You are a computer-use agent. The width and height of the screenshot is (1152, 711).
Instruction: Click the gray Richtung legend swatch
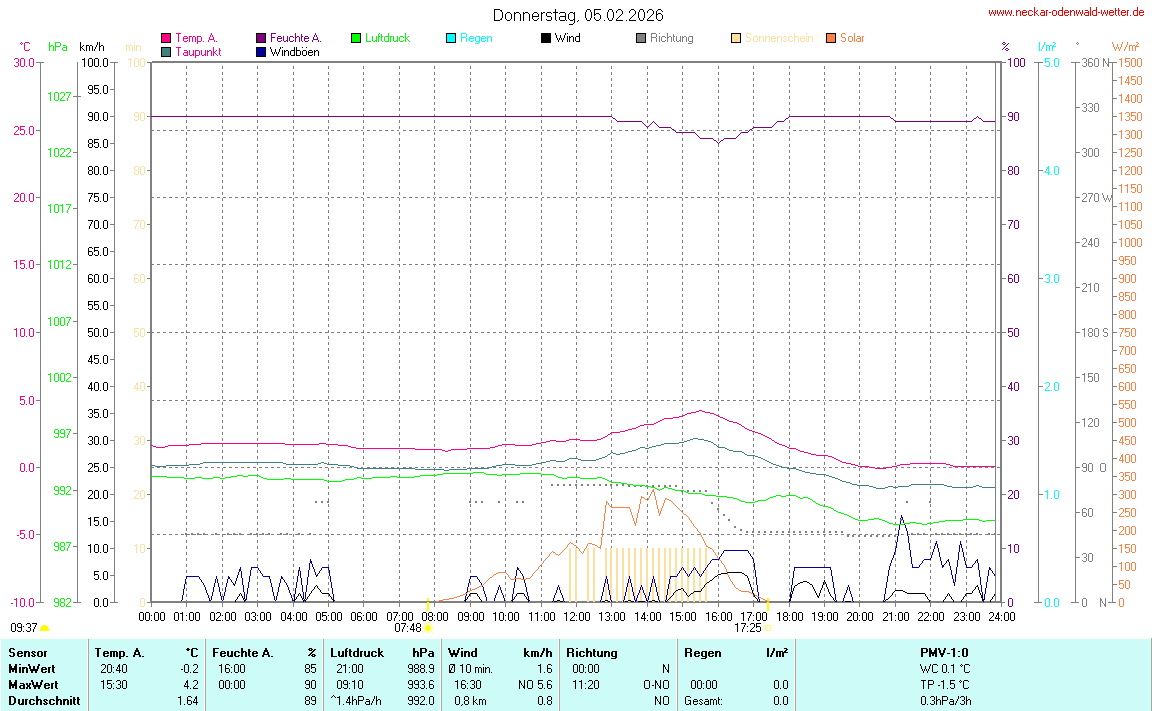point(641,38)
